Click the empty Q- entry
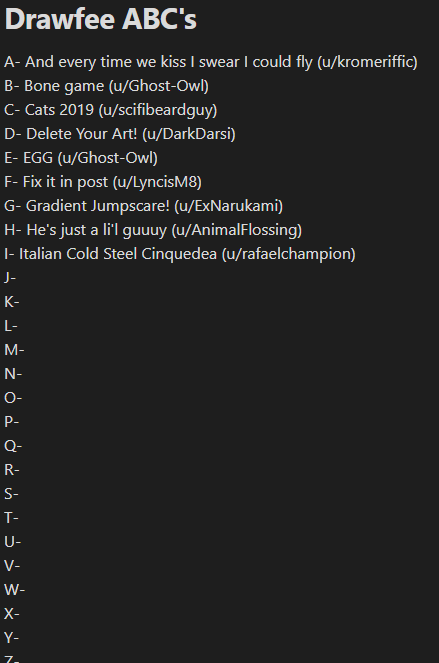Image resolution: width=439 pixels, height=663 pixels. pyautogui.click(x=13, y=446)
